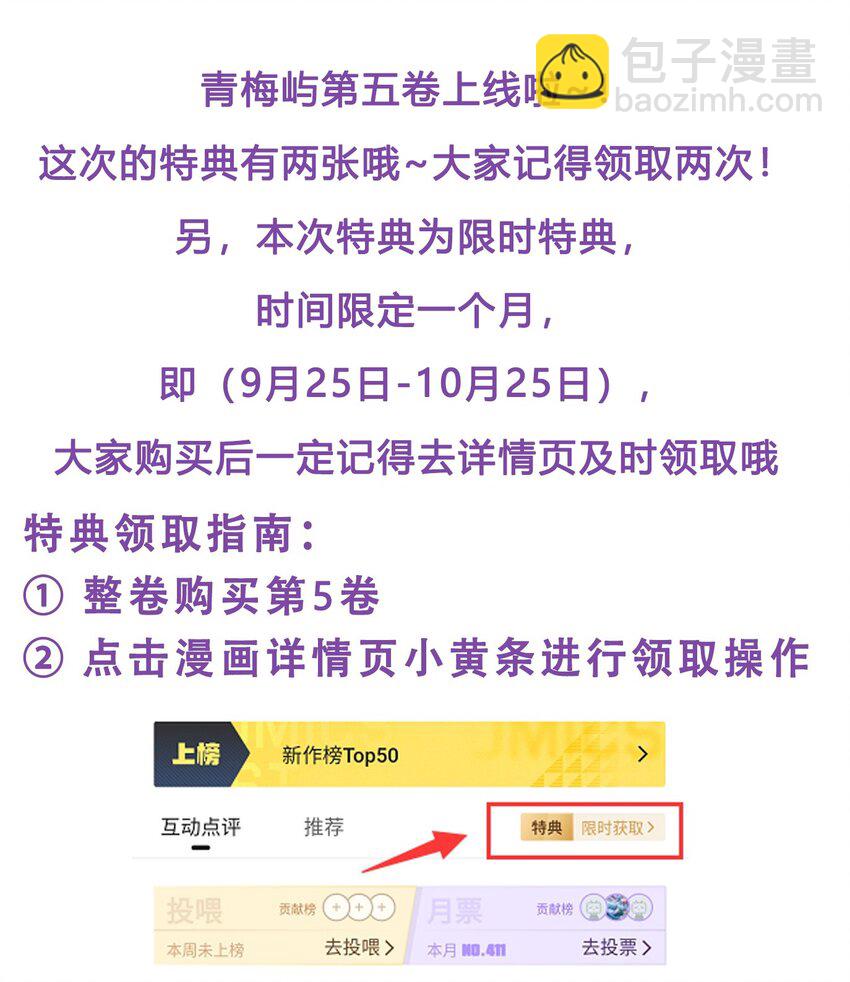Click the 特典 gold badge

coord(546,828)
